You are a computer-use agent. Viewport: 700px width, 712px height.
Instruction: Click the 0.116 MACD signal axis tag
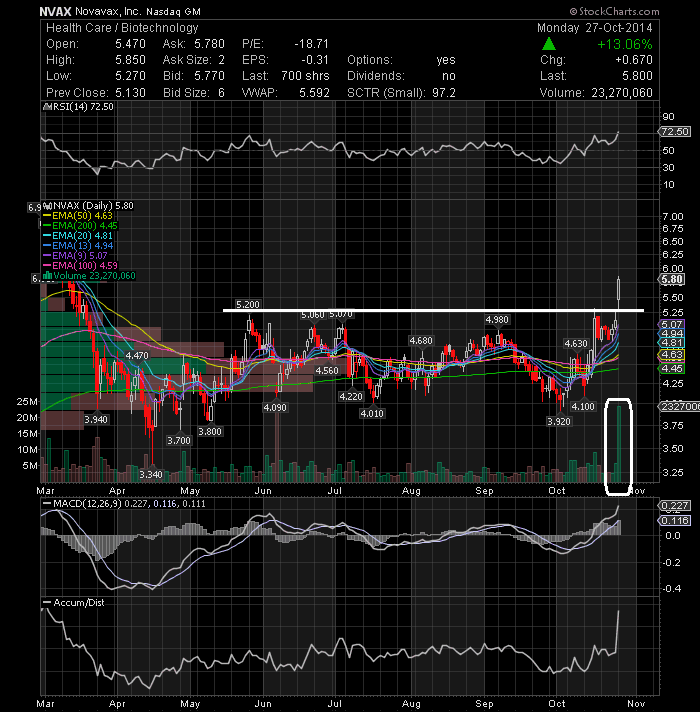[675, 521]
